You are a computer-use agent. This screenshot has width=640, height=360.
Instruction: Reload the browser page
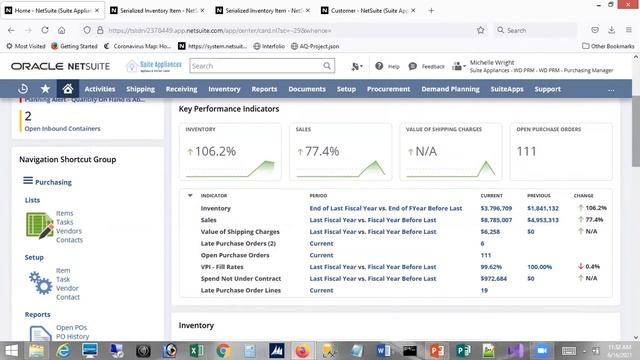pos(45,30)
